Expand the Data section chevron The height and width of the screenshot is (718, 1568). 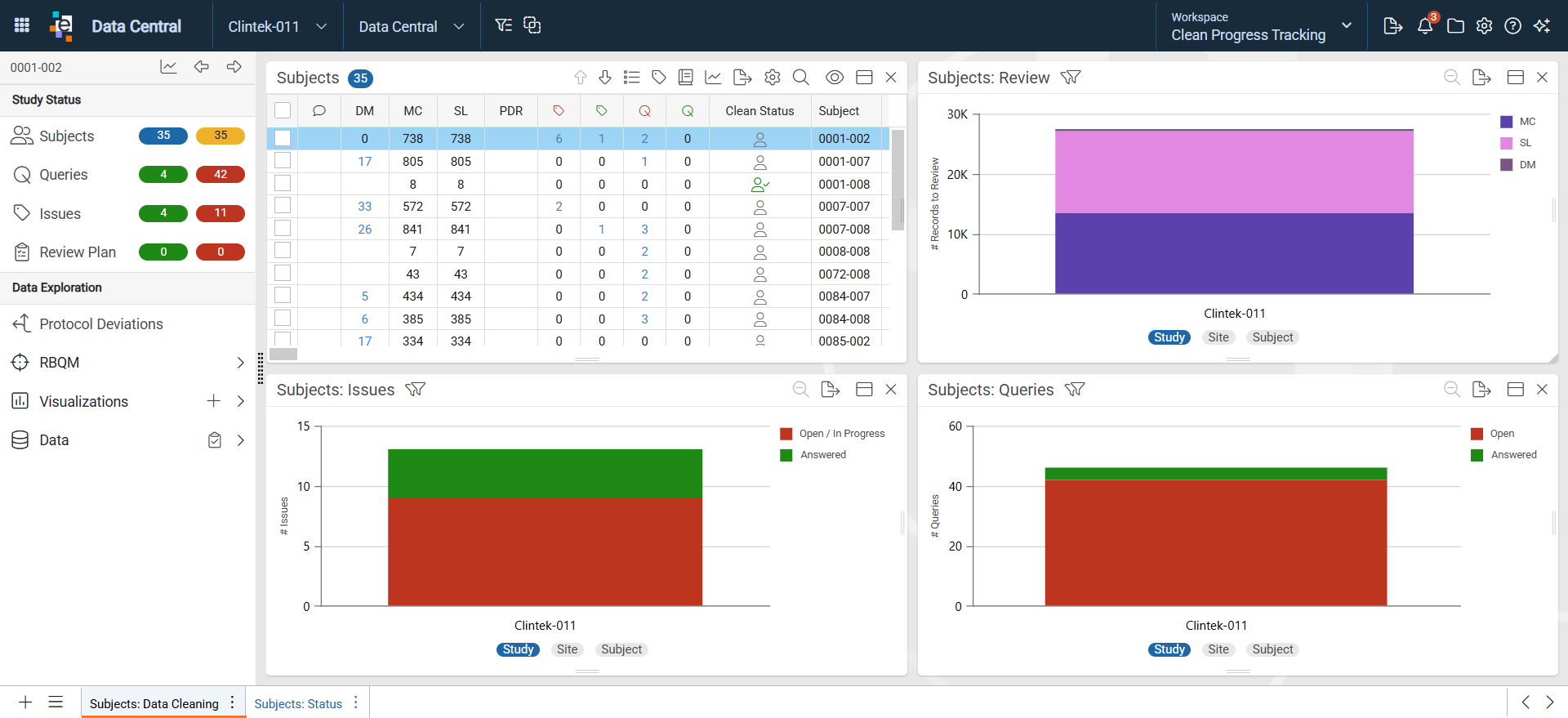(241, 439)
